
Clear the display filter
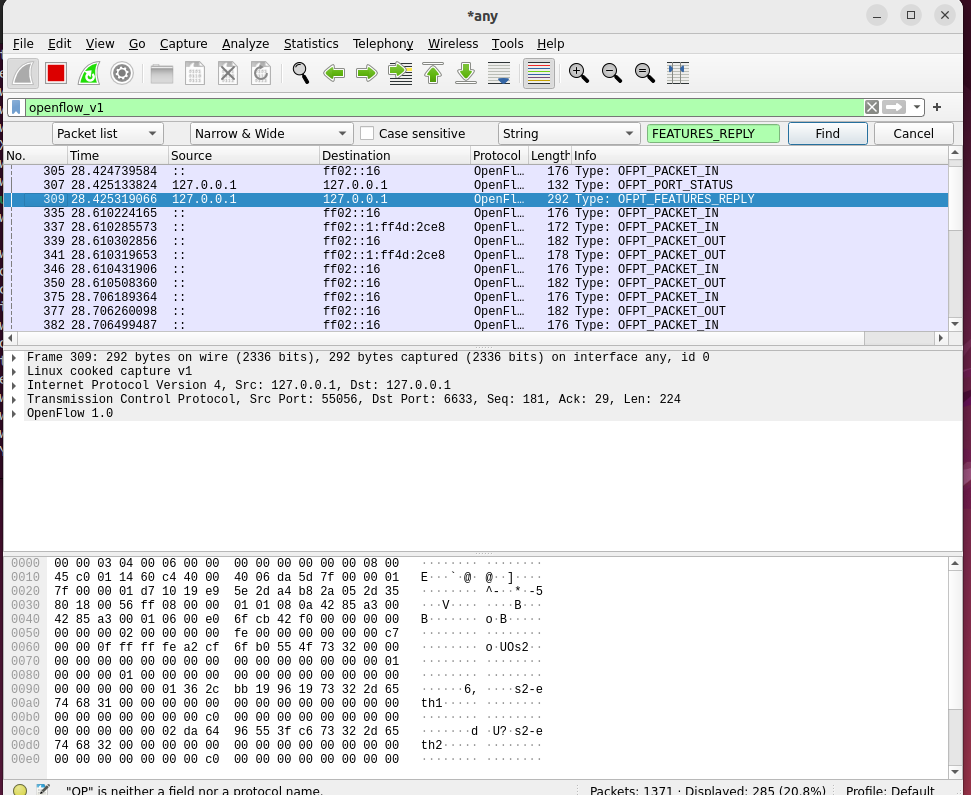pyautogui.click(x=872, y=107)
